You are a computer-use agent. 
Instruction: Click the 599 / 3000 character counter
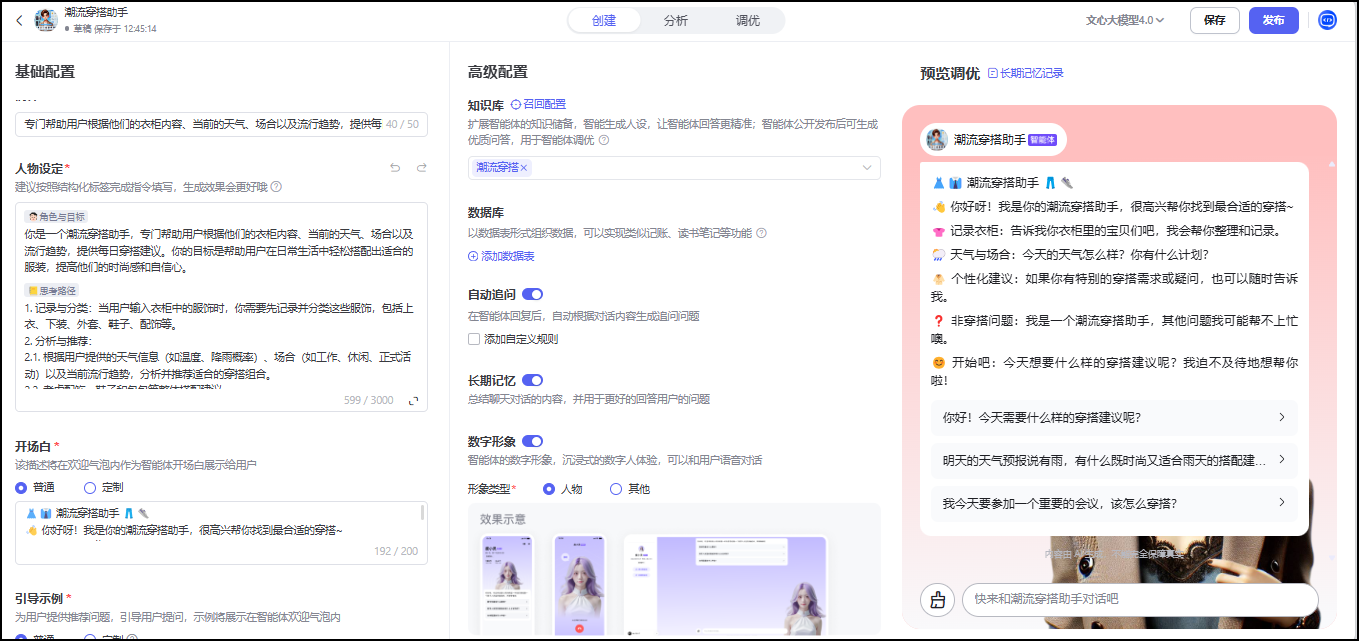(369, 400)
